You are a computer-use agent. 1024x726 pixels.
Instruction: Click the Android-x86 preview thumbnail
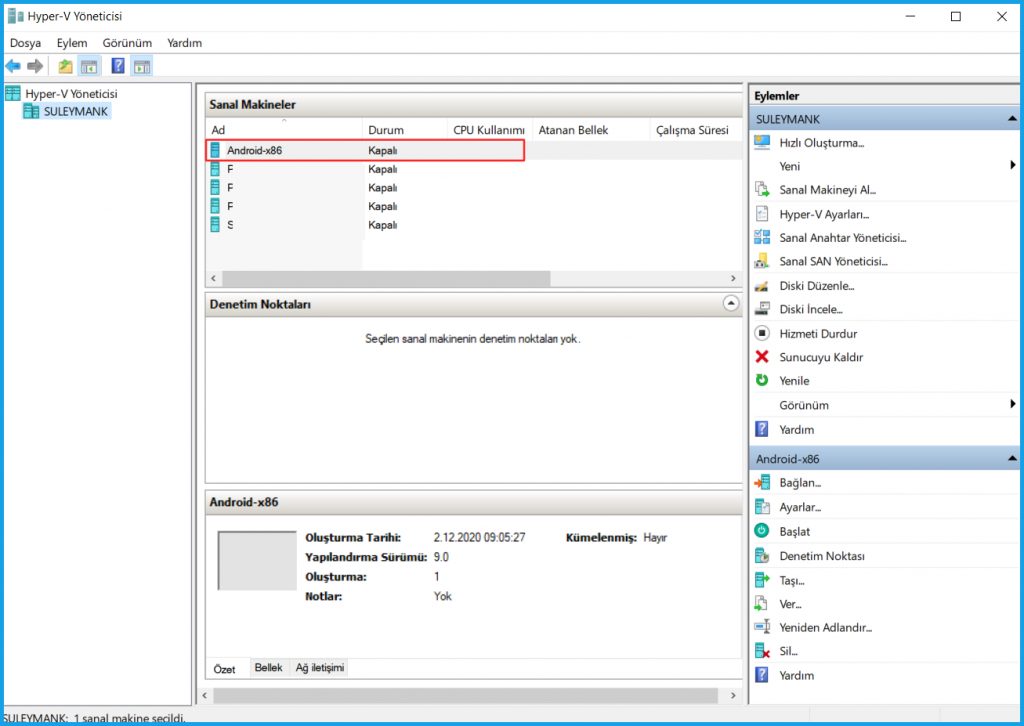257,560
